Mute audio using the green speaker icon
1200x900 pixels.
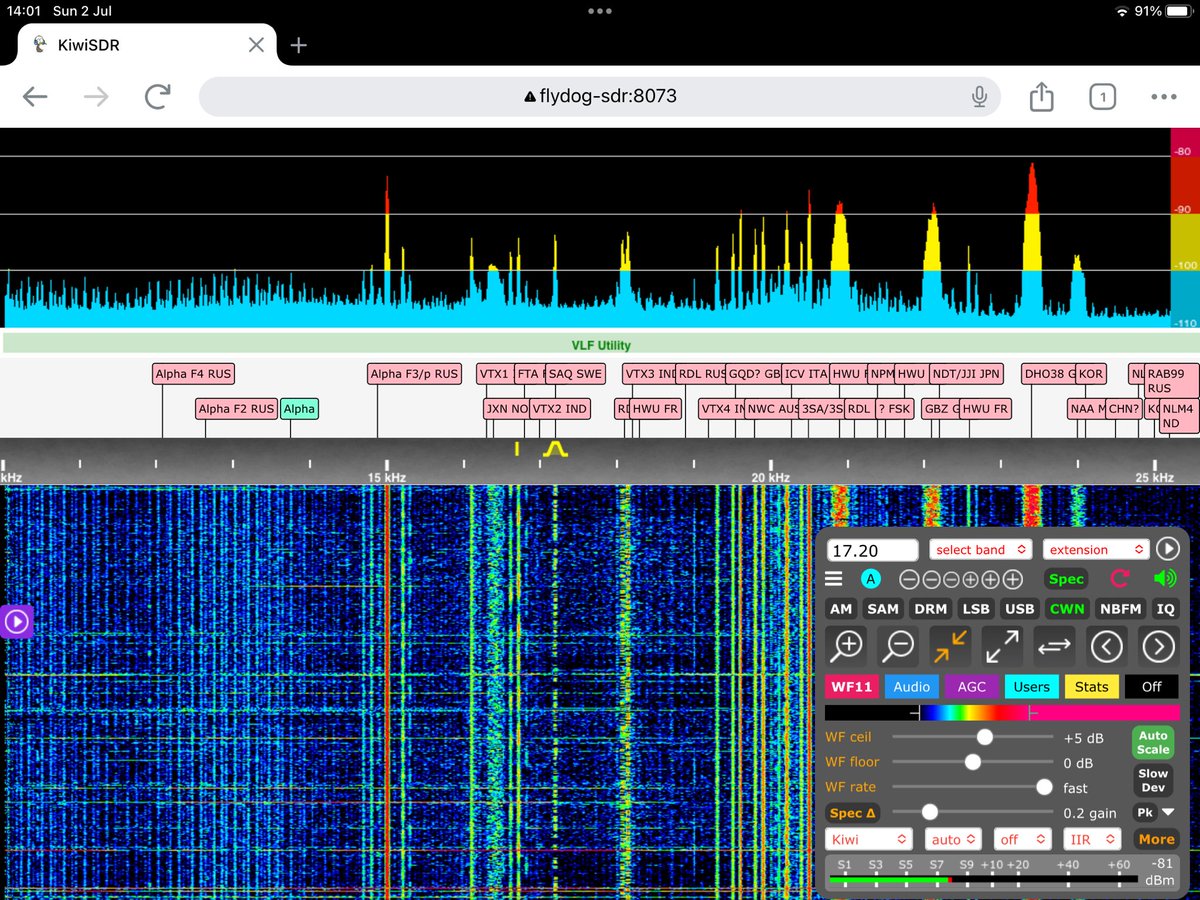[1165, 579]
